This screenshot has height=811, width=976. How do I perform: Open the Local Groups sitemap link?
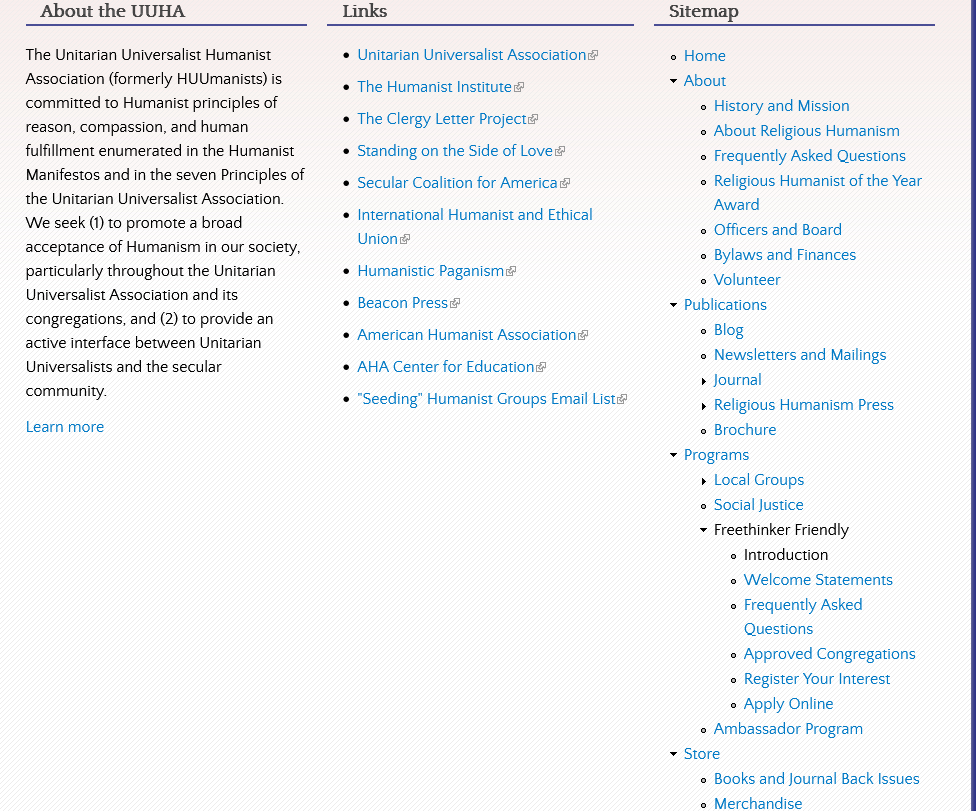pos(759,480)
